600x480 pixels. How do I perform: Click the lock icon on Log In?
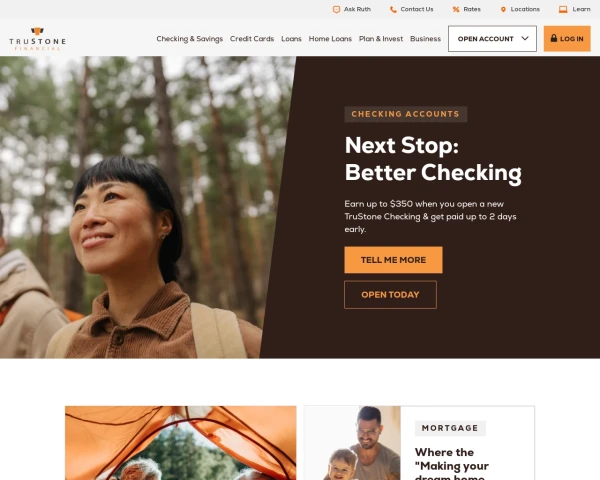pos(554,38)
